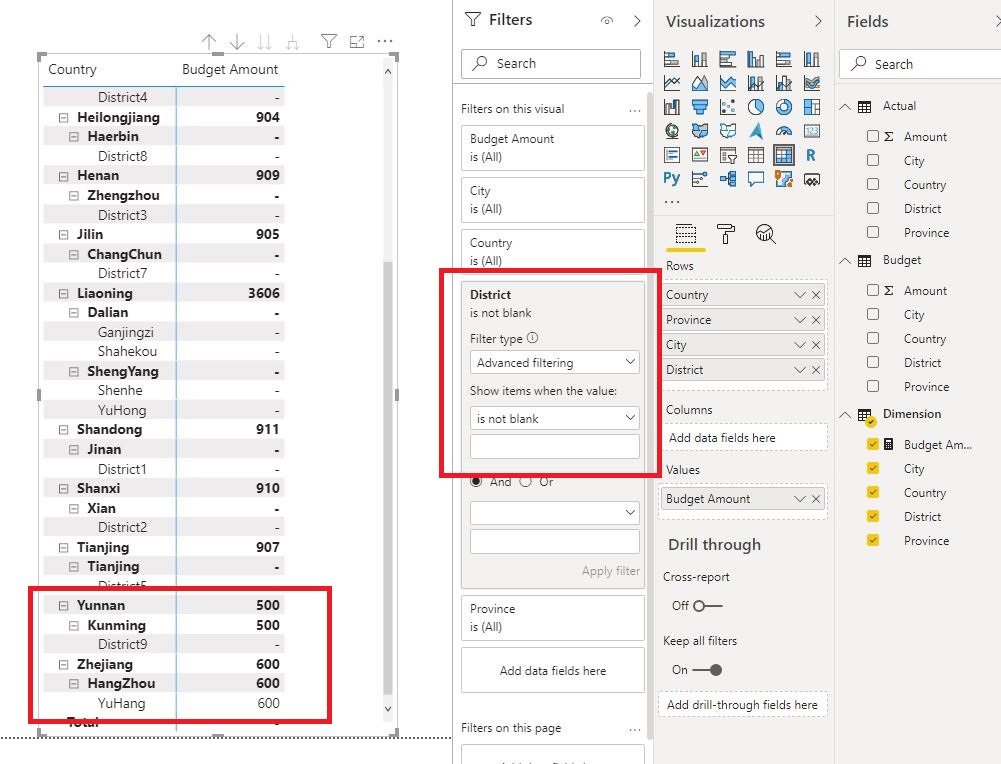Select the slicer visual
Screen dimensions: 1001x764
coord(728,155)
